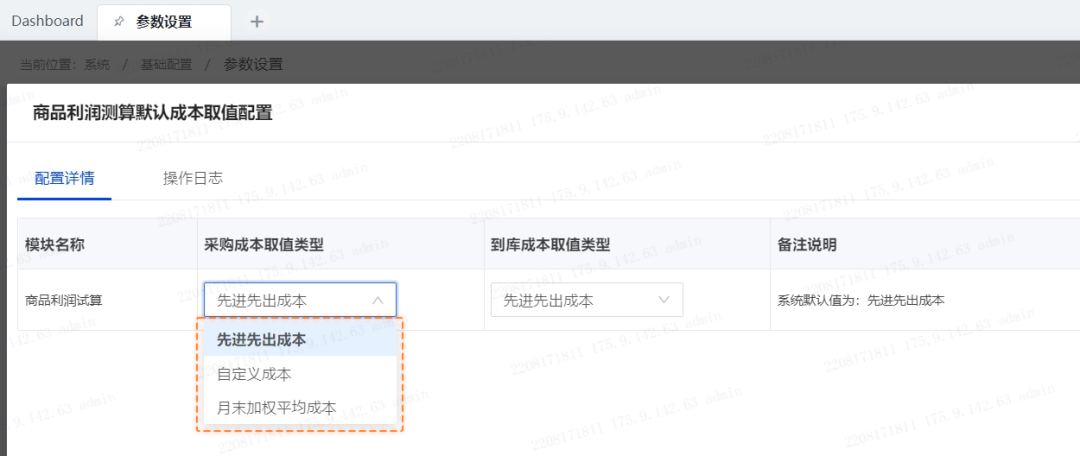Image resolution: width=1080 pixels, height=456 pixels.
Task: Click the 到库成本取值类型 column header
Action: coord(550,244)
